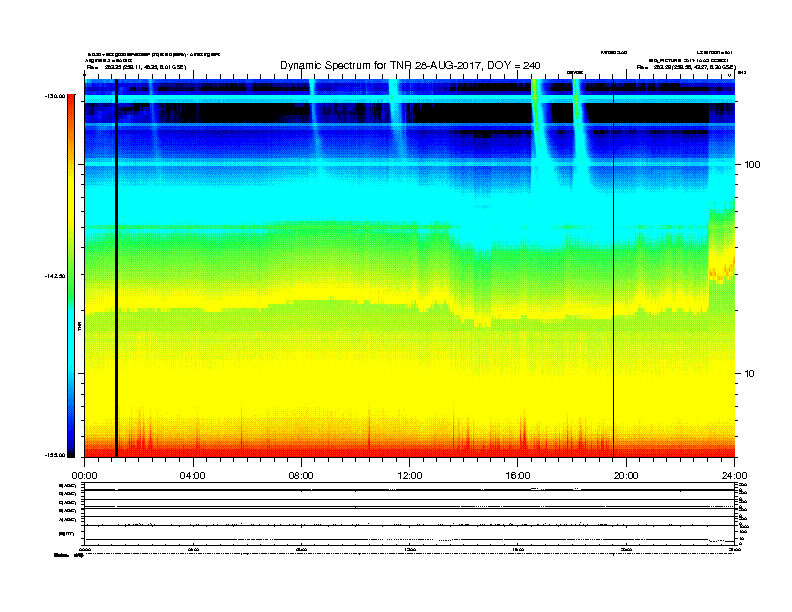Click the '04:00' time axis label

click(x=193, y=476)
